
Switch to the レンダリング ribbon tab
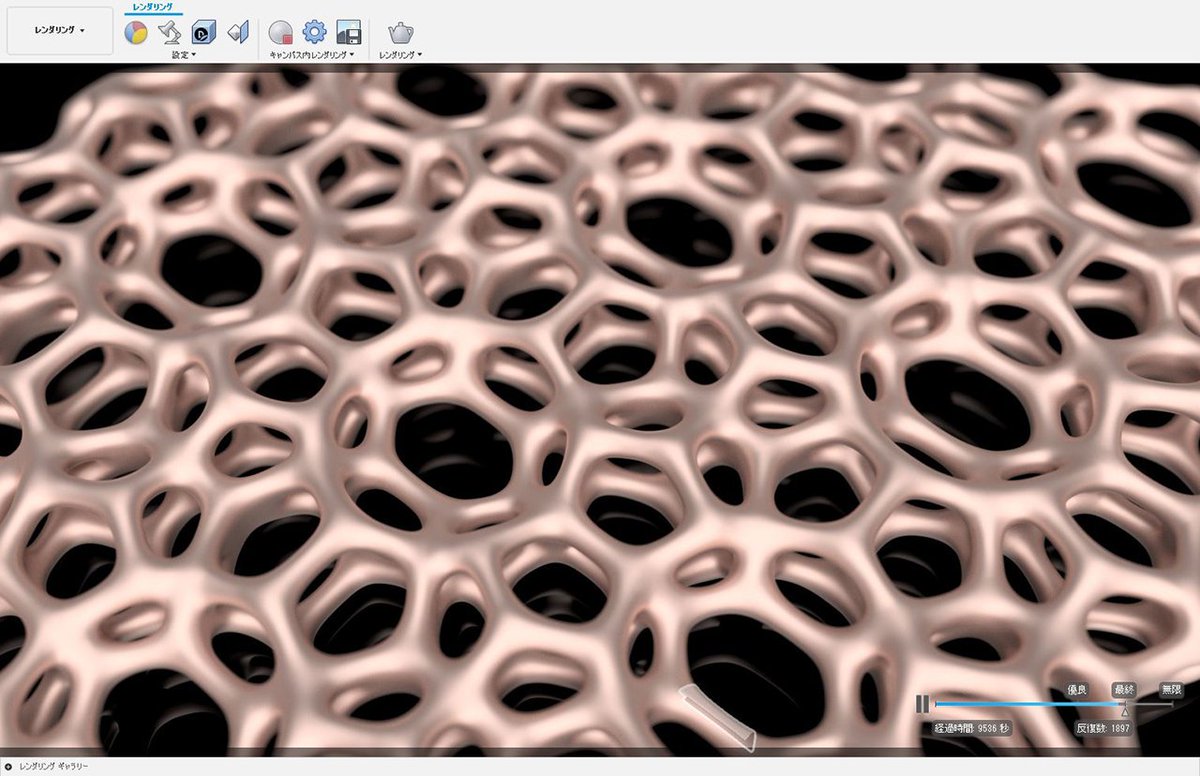[x=153, y=8]
